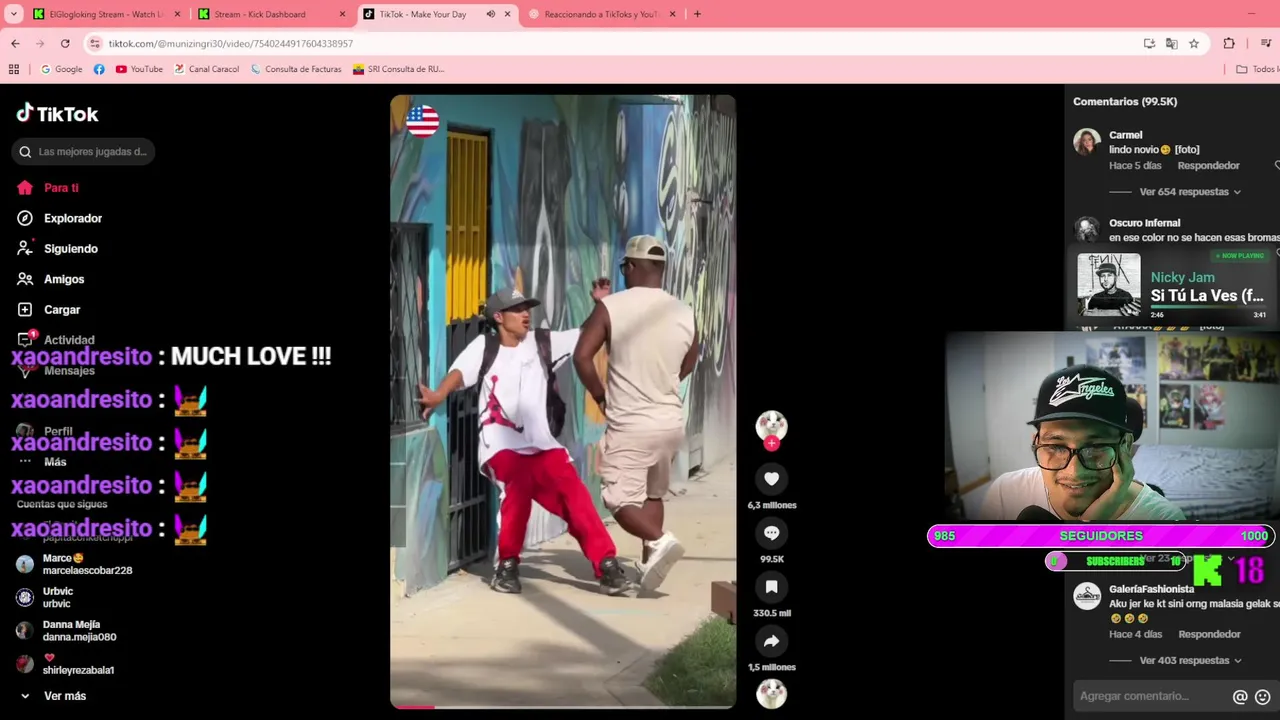Switch to Reaccionando a TikToks tab
Screen dimensions: 1280x720
(x=601, y=14)
